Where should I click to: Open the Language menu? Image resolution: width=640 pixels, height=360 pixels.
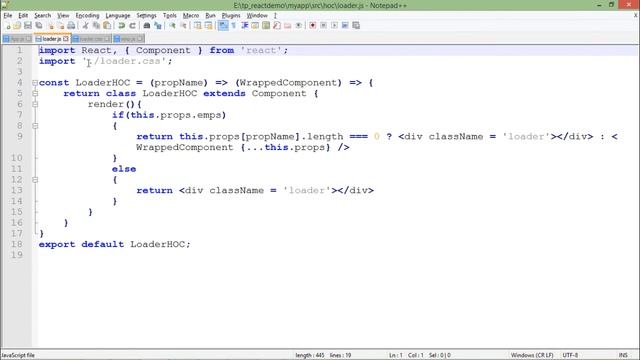pyautogui.click(x=118, y=16)
